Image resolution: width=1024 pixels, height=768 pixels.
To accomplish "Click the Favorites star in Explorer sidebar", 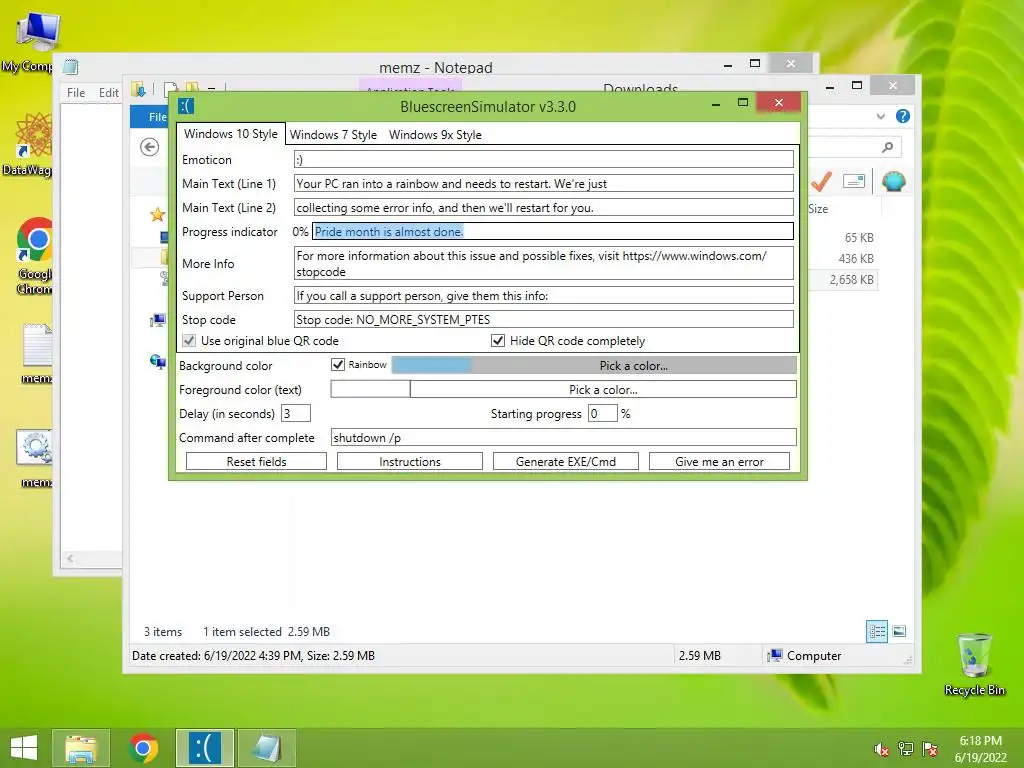I will point(157,215).
